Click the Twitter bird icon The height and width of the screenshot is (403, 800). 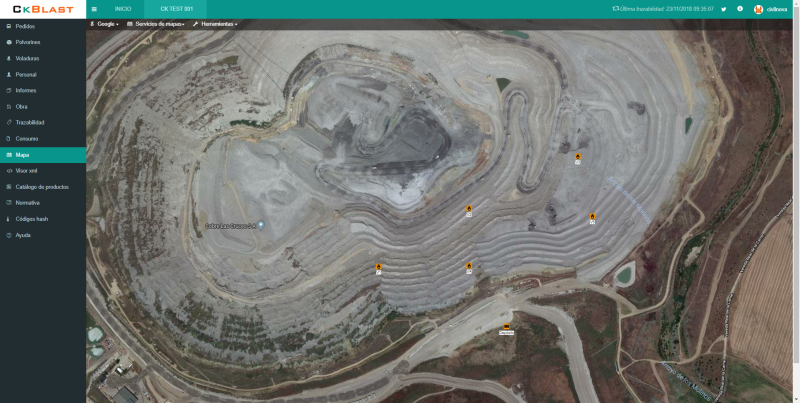tap(723, 8)
